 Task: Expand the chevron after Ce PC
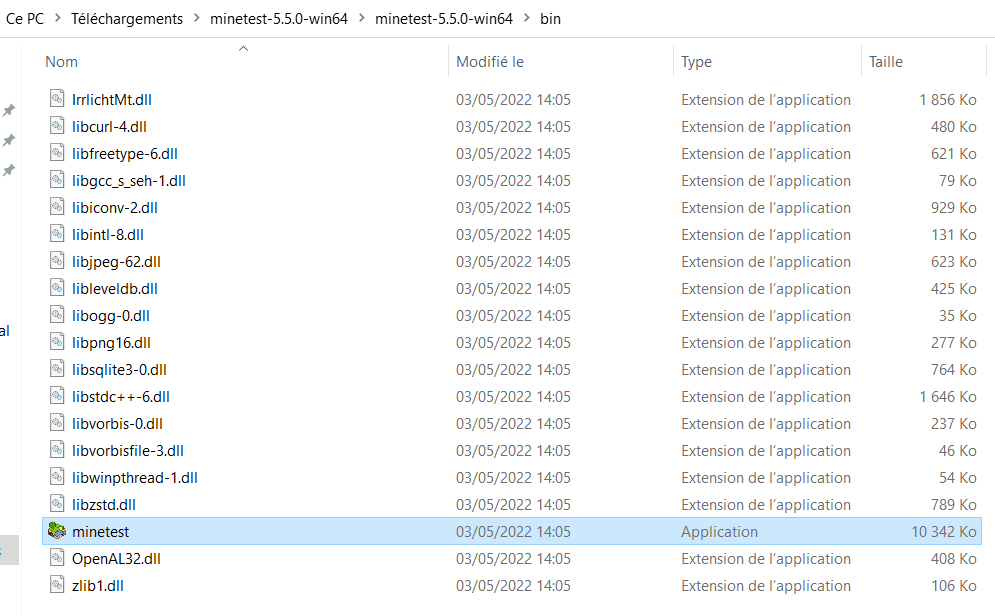[58, 18]
